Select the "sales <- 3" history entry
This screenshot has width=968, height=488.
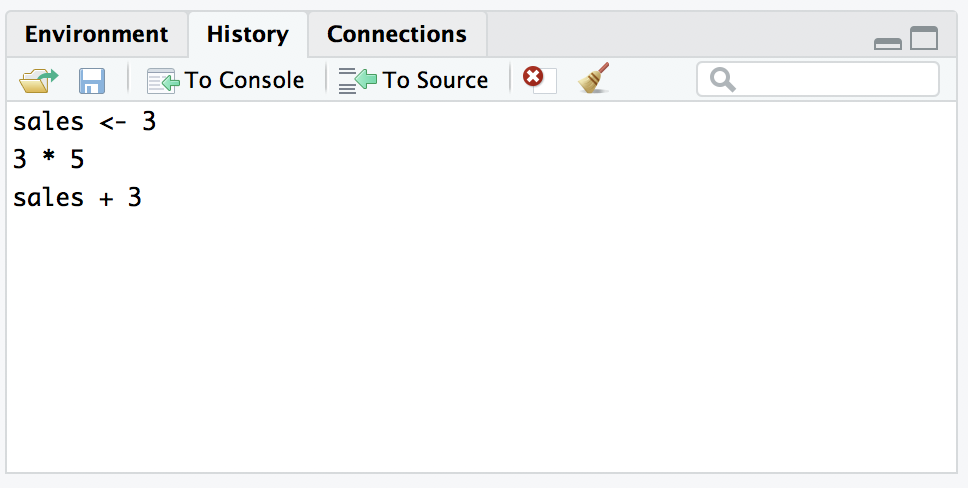(85, 122)
